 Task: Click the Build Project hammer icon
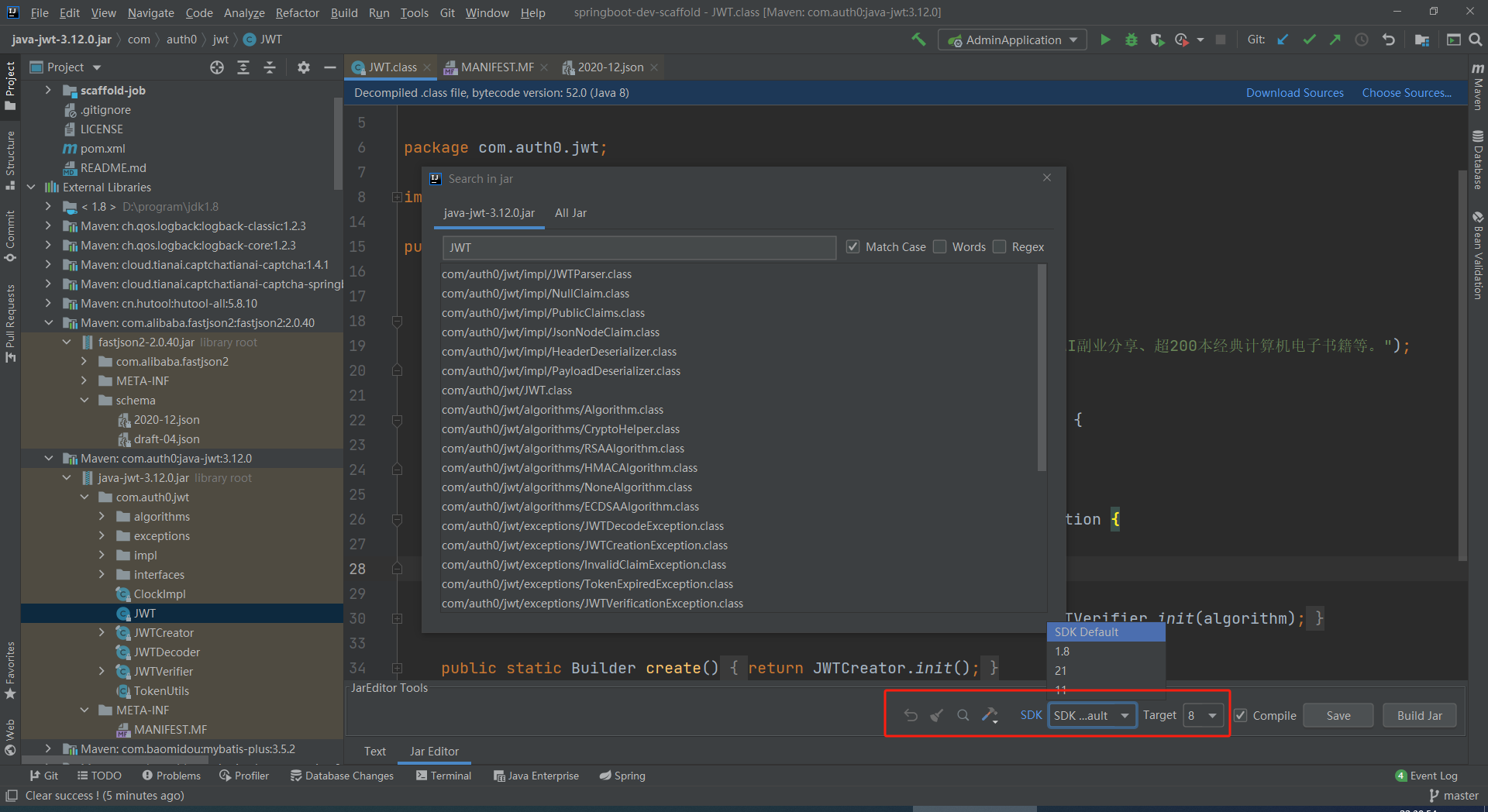(919, 40)
